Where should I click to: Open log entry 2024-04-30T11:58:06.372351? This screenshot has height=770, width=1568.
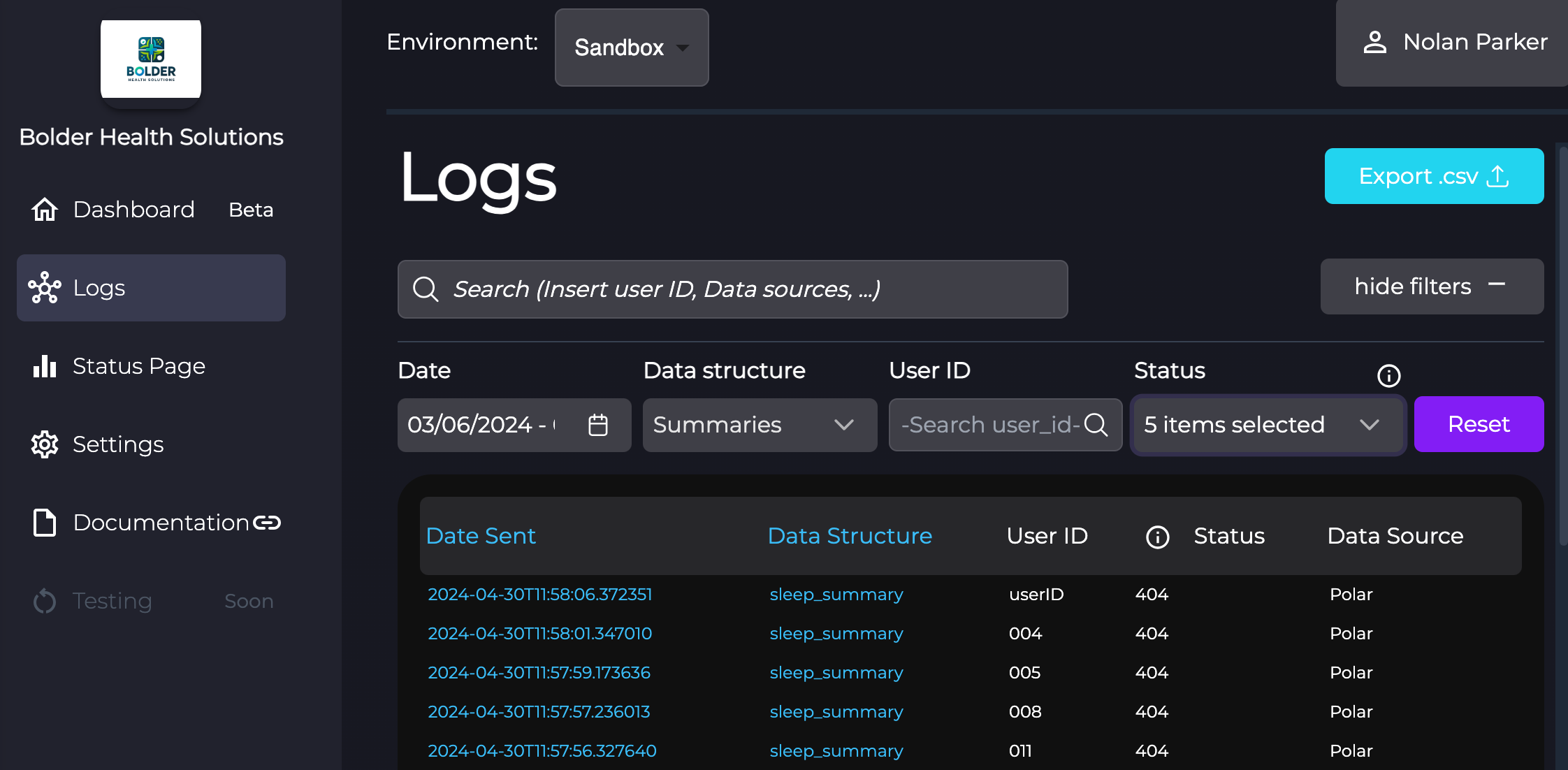(x=539, y=595)
